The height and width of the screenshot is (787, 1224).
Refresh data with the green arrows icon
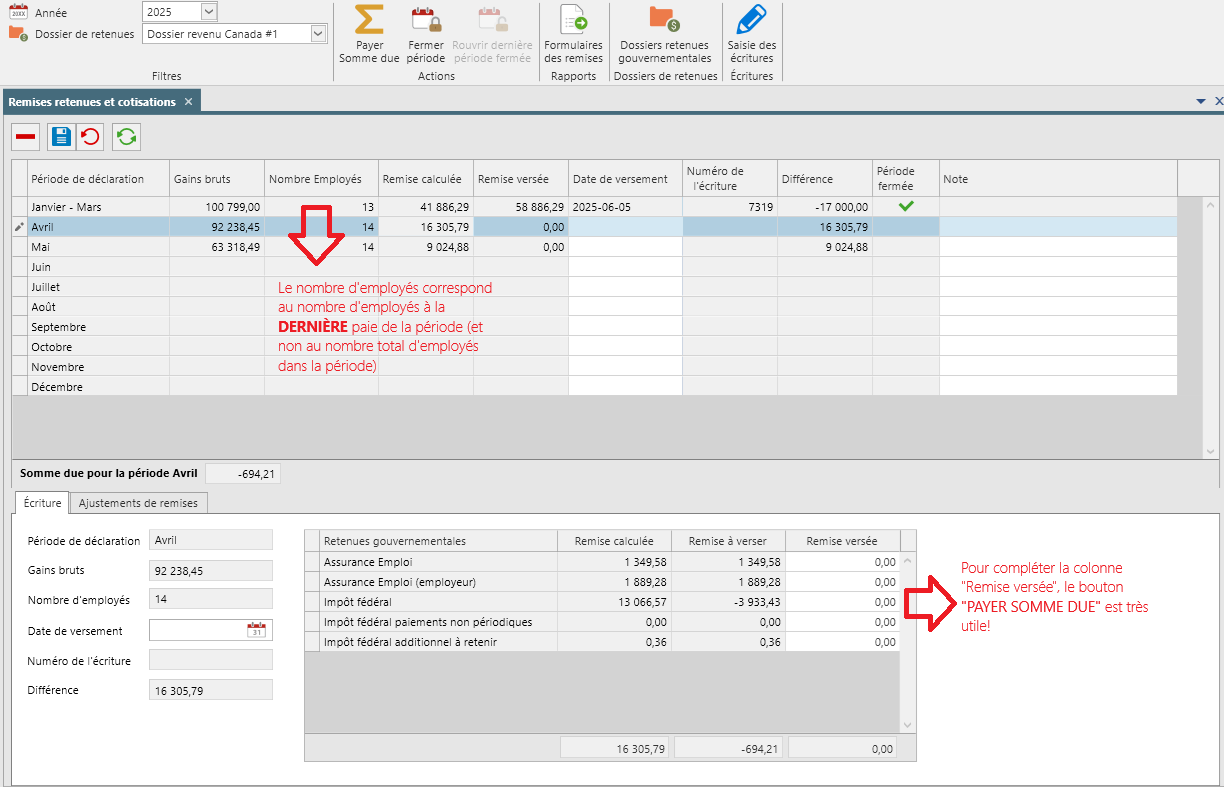coord(126,137)
